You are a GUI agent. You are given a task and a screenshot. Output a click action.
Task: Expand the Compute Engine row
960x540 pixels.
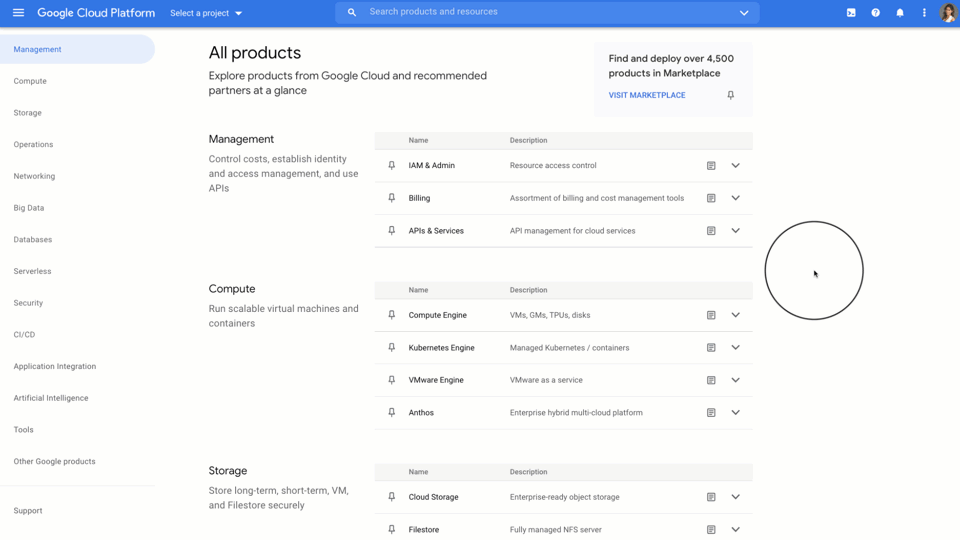pos(735,315)
